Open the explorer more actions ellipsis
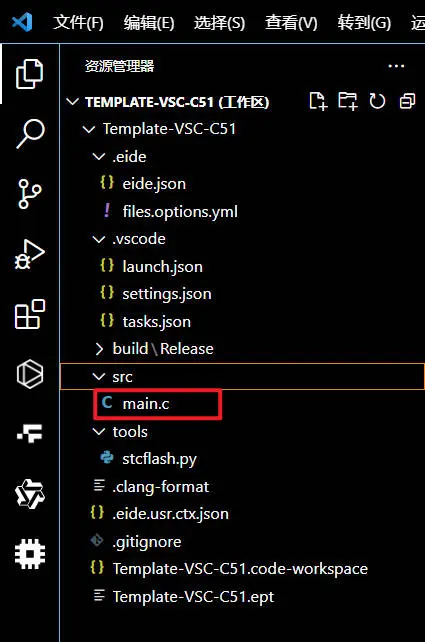Viewport: 425px width, 642px height. [396, 66]
